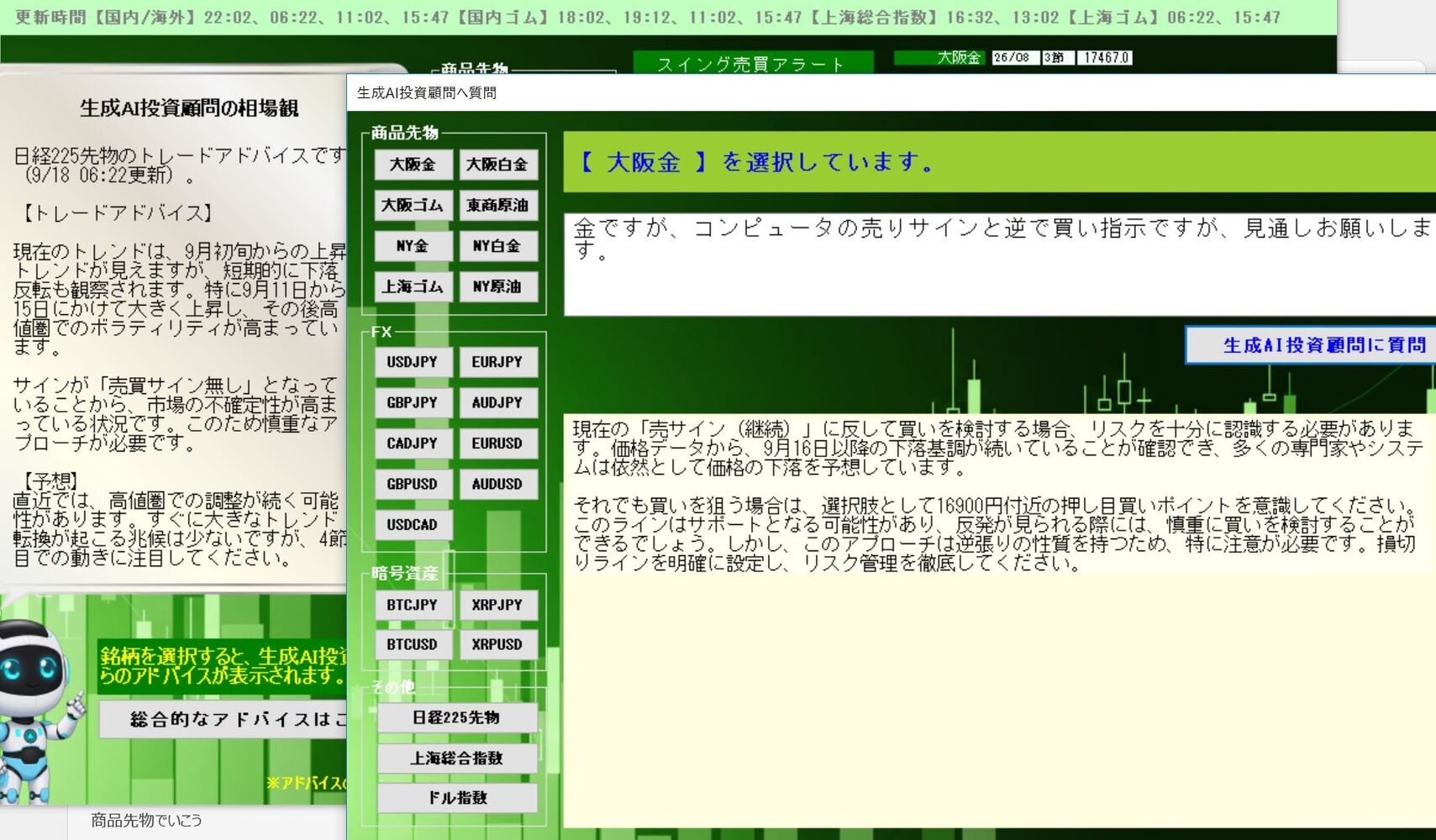
Task: Click the AI answer text area
Action: tap(1000, 620)
